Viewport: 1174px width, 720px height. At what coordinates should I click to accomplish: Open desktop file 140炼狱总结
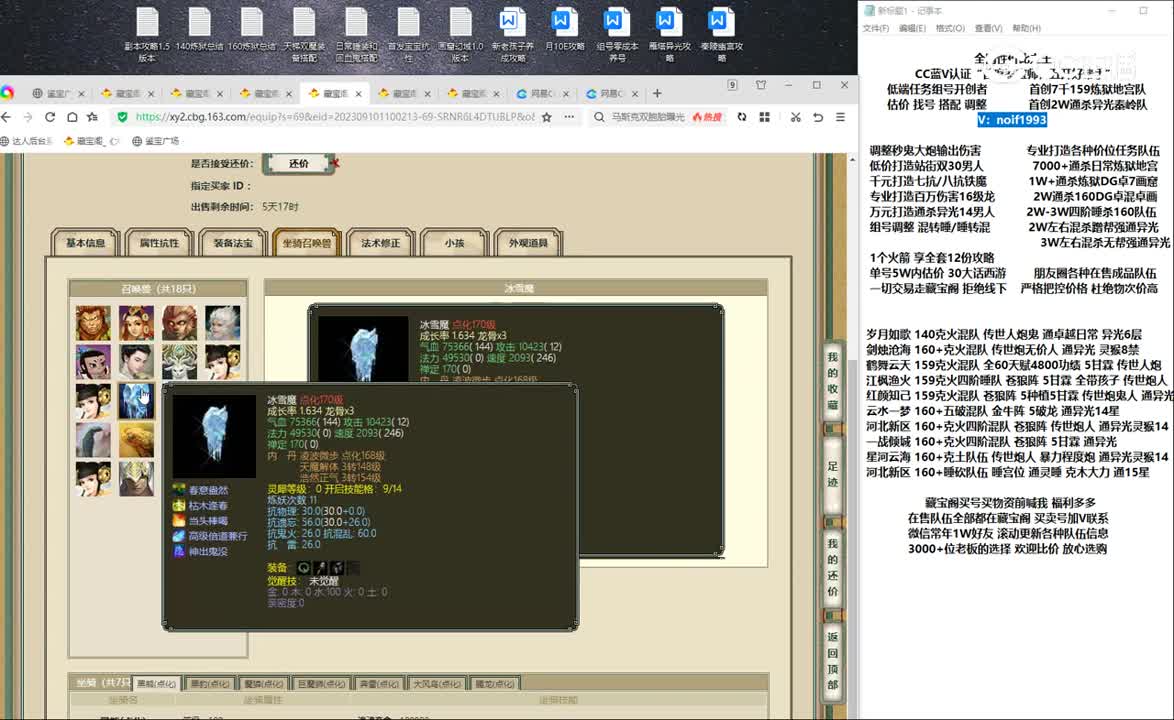pyautogui.click(x=199, y=30)
